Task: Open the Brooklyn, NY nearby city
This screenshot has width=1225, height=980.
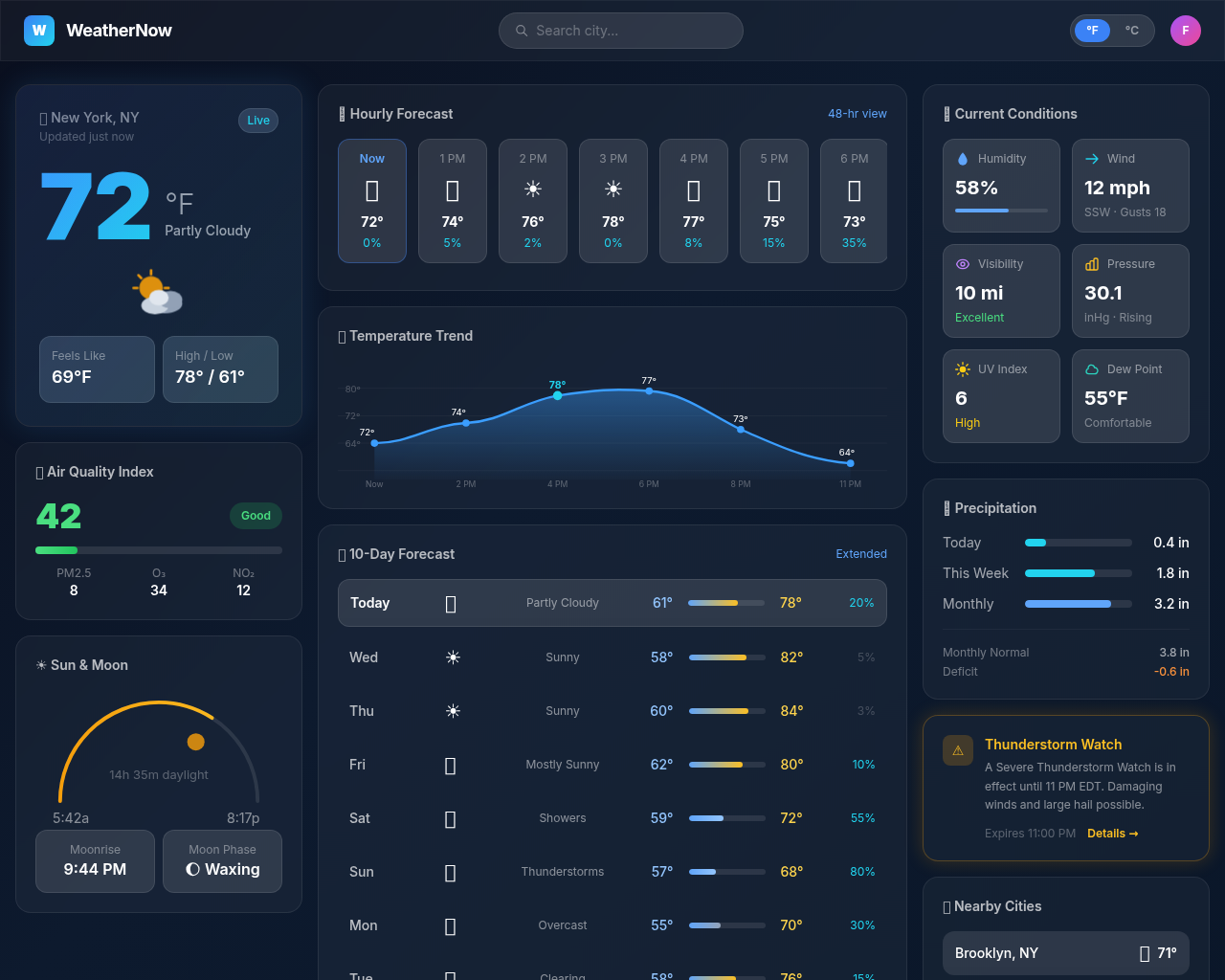Action: coord(1066,953)
